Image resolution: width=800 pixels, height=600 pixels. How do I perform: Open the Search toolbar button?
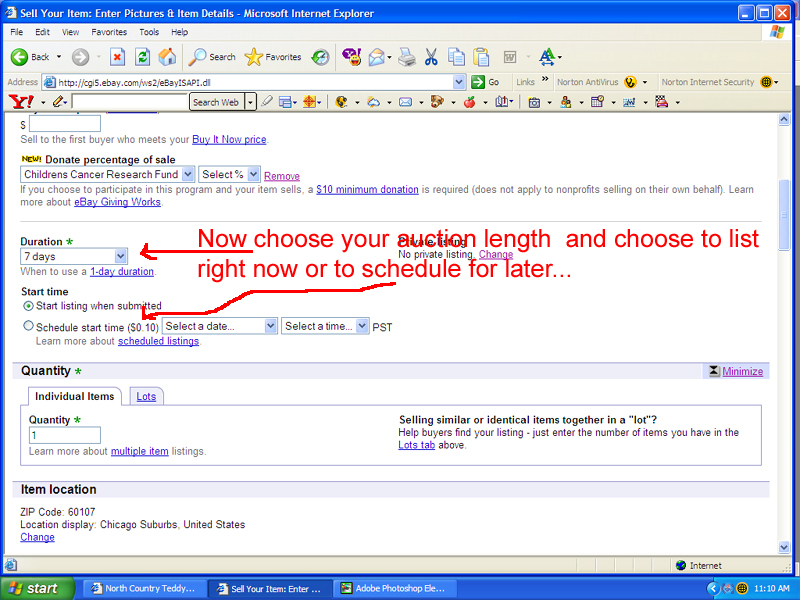point(212,57)
